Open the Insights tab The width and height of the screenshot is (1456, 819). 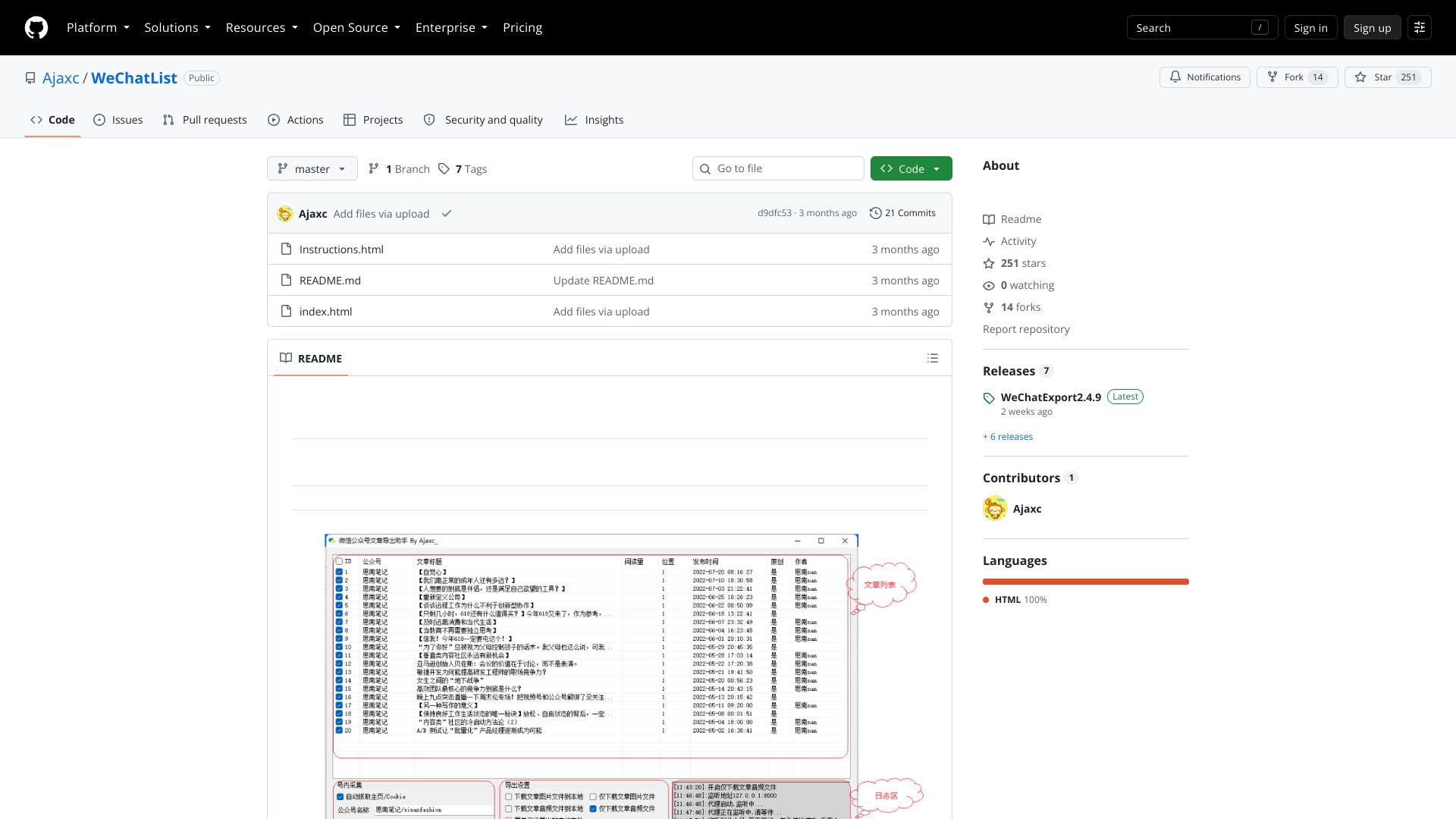(x=594, y=120)
